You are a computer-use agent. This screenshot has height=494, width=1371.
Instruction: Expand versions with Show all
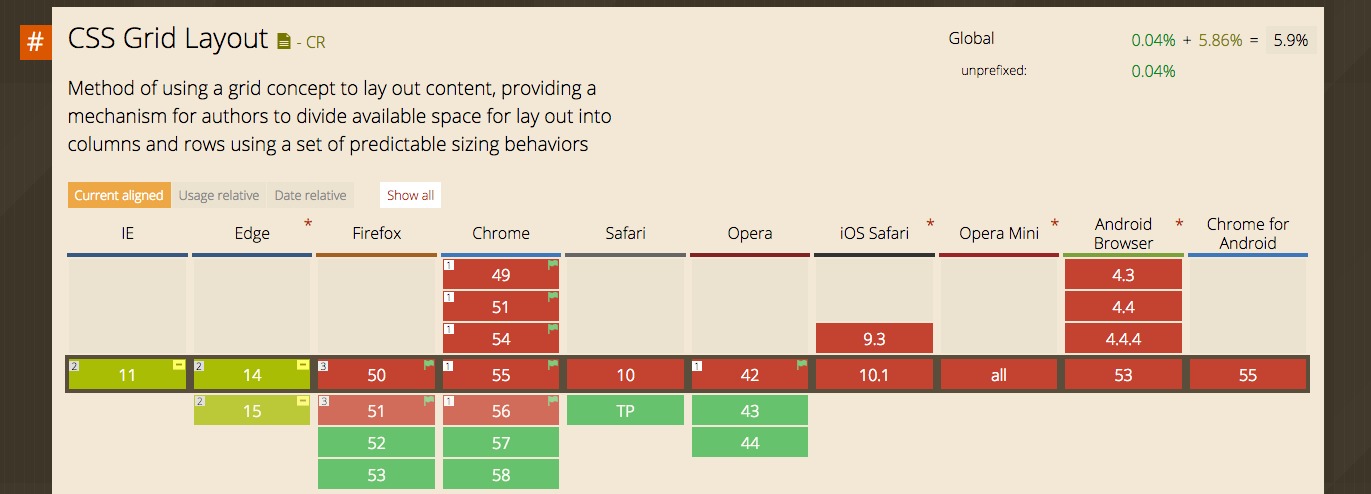pos(410,195)
